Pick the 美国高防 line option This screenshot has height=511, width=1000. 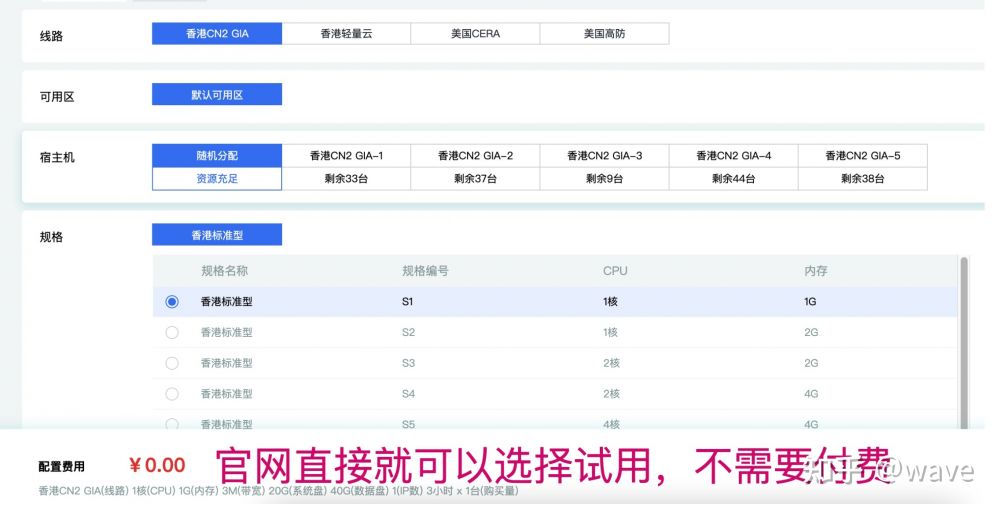pyautogui.click(x=604, y=34)
